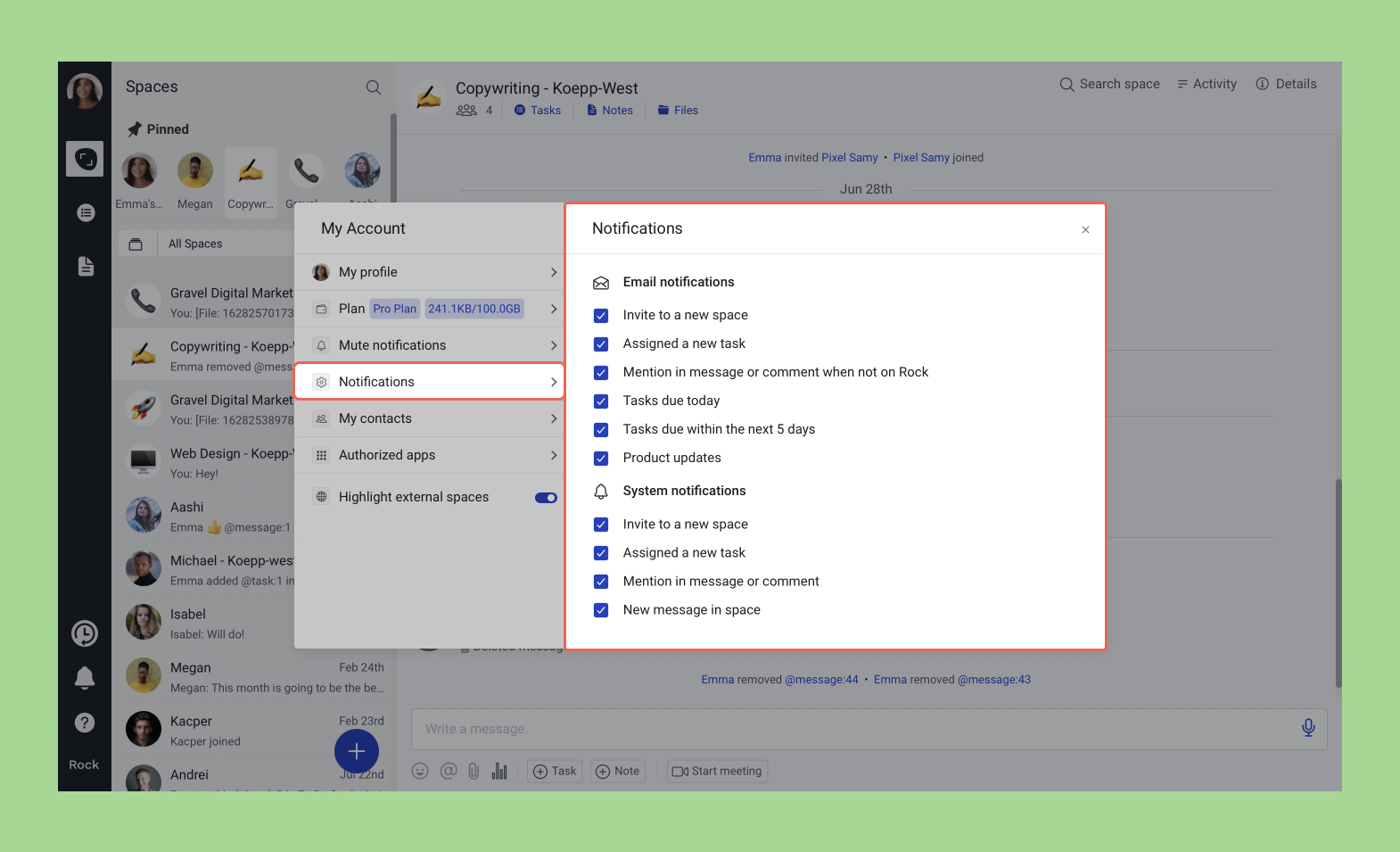The image size is (1400, 852).
Task: Click the Write a message input field
Action: click(x=847, y=729)
